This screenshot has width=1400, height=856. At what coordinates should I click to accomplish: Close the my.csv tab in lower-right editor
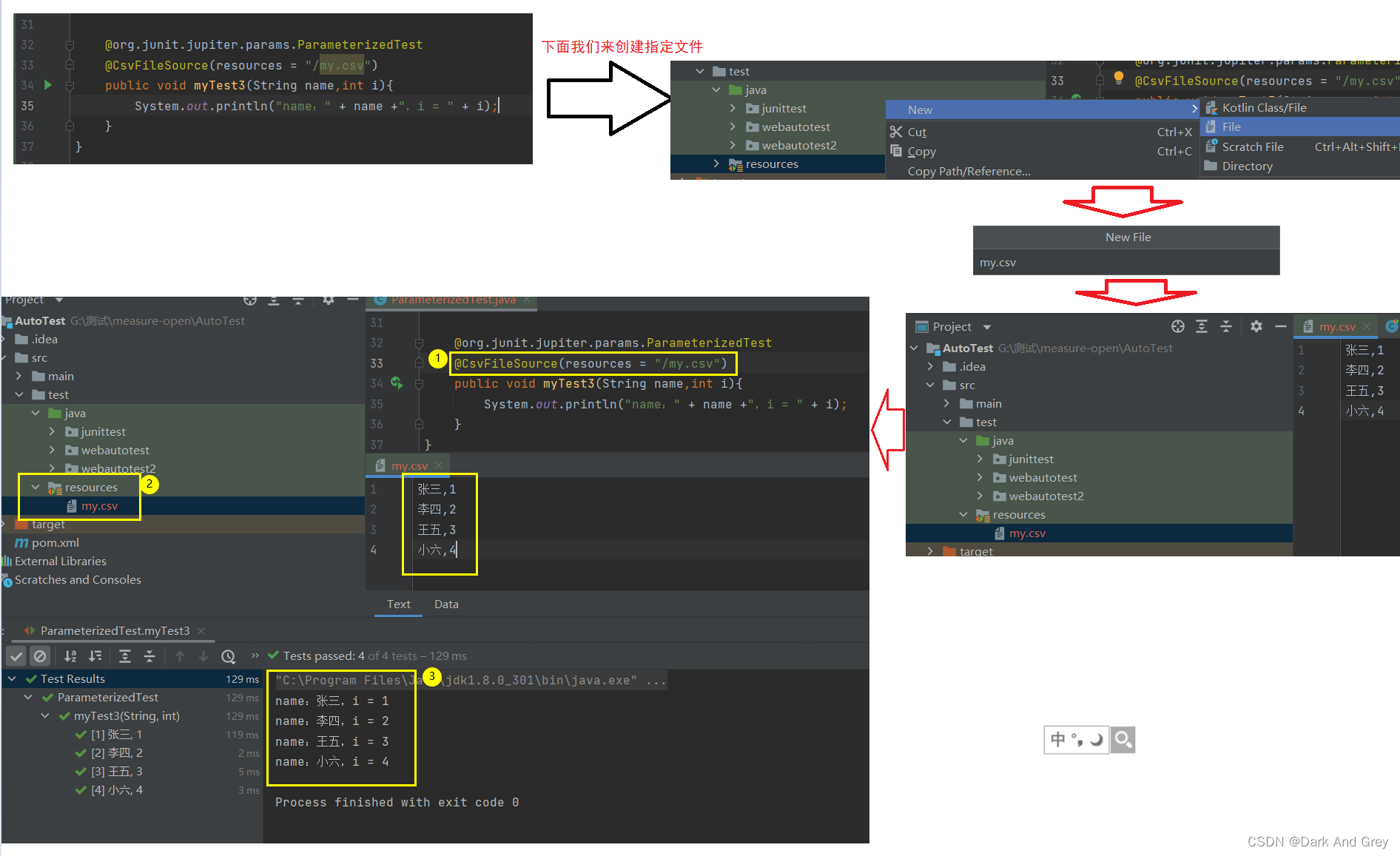[x=1367, y=326]
